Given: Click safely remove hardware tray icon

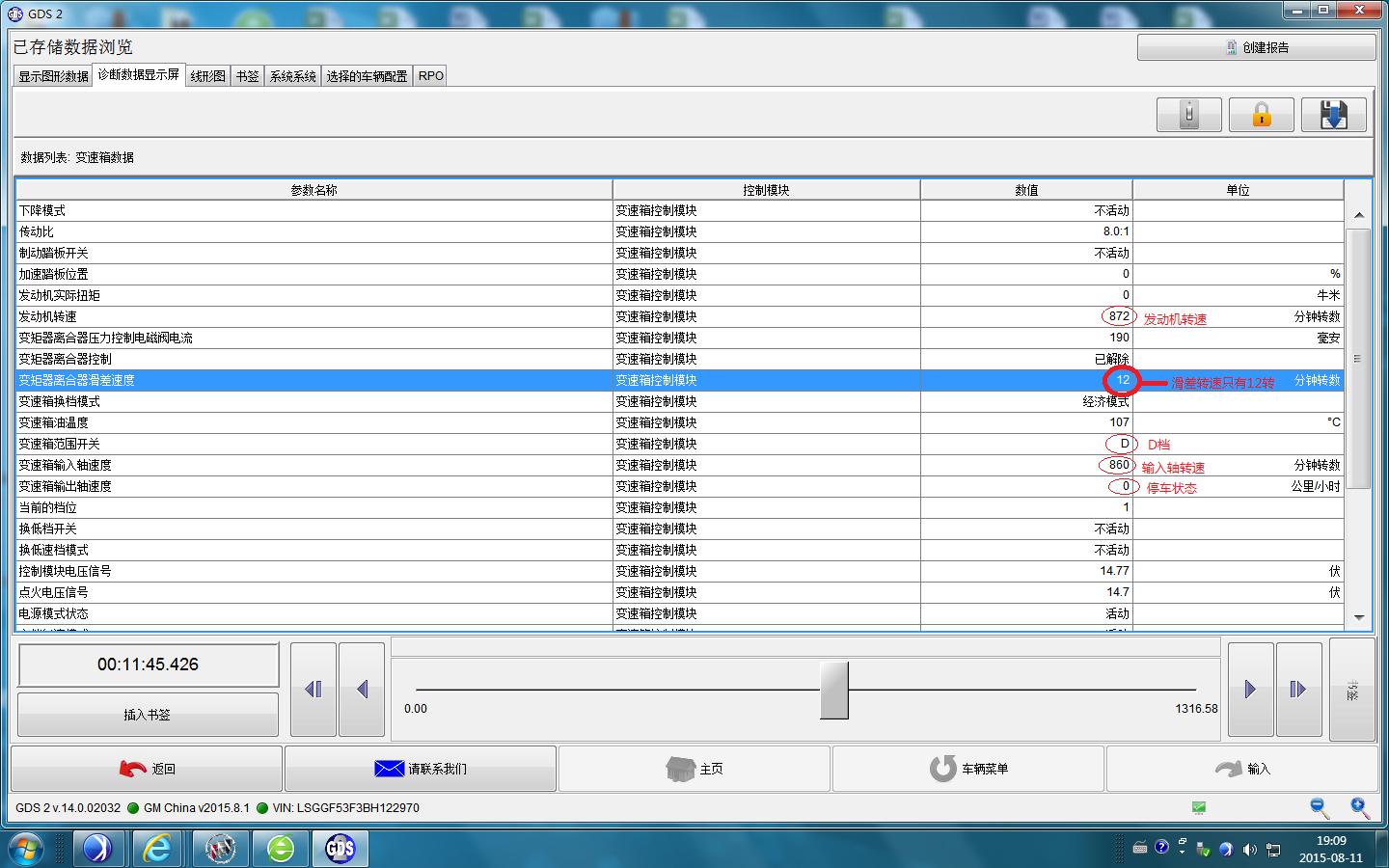Looking at the screenshot, I should pyautogui.click(x=1204, y=850).
